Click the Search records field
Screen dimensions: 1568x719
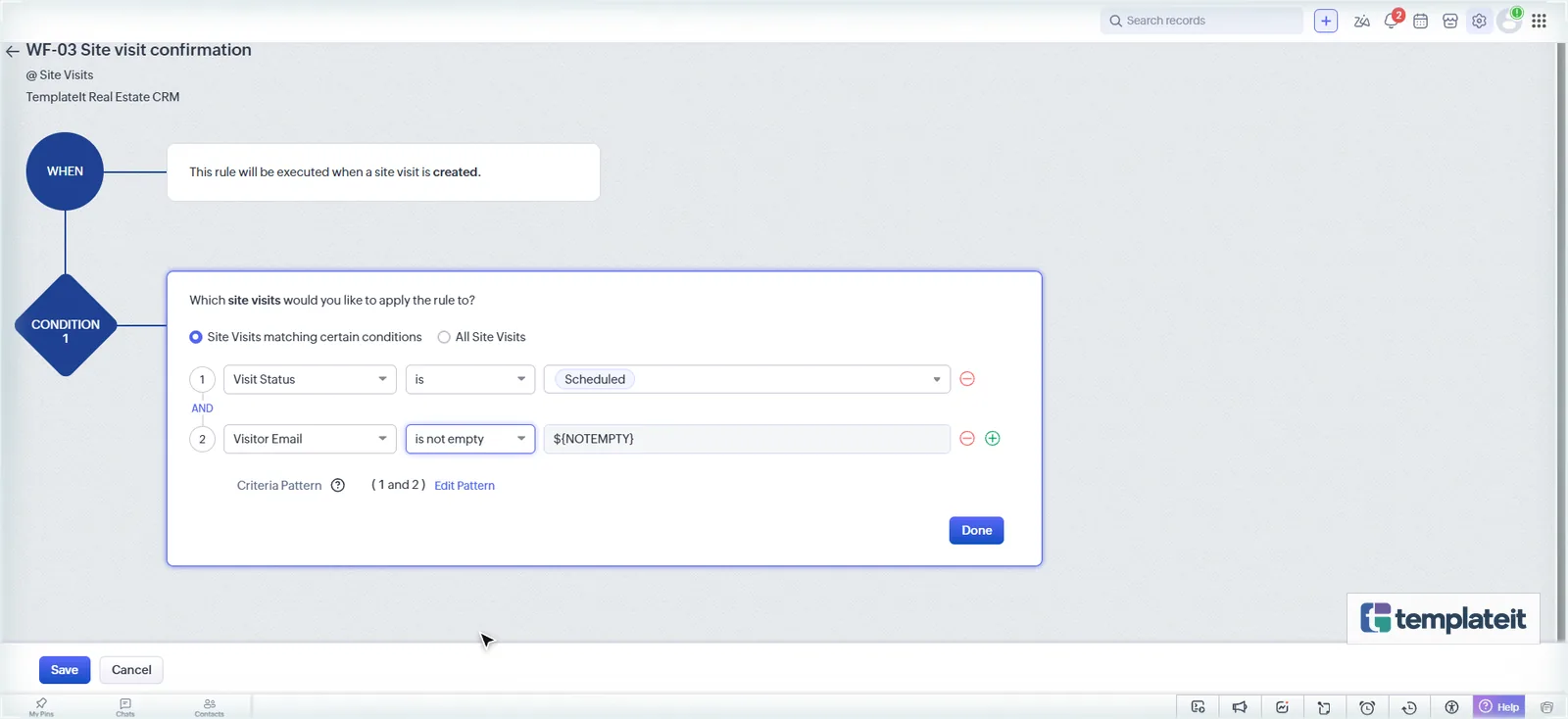[1201, 21]
